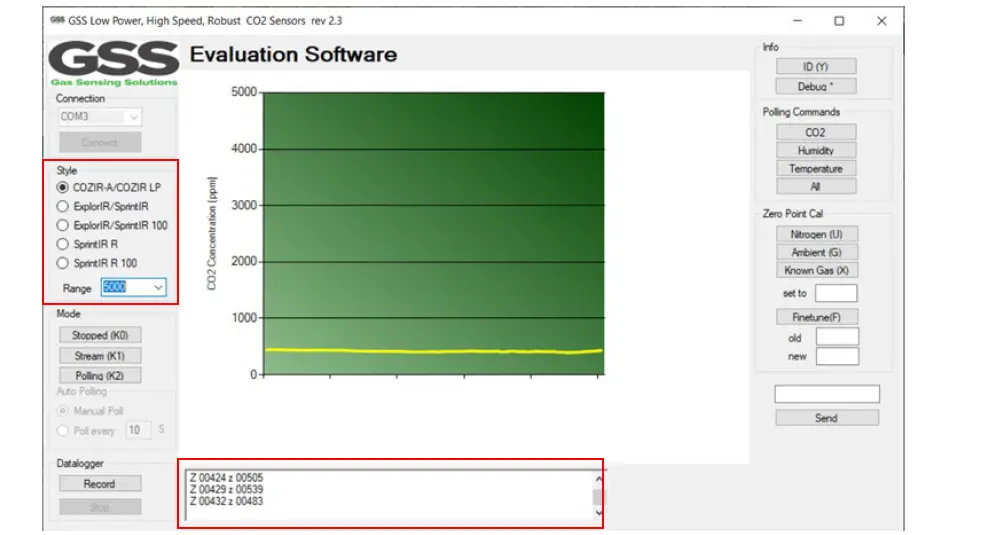Focus the 'new' finetune value field

click(837, 356)
